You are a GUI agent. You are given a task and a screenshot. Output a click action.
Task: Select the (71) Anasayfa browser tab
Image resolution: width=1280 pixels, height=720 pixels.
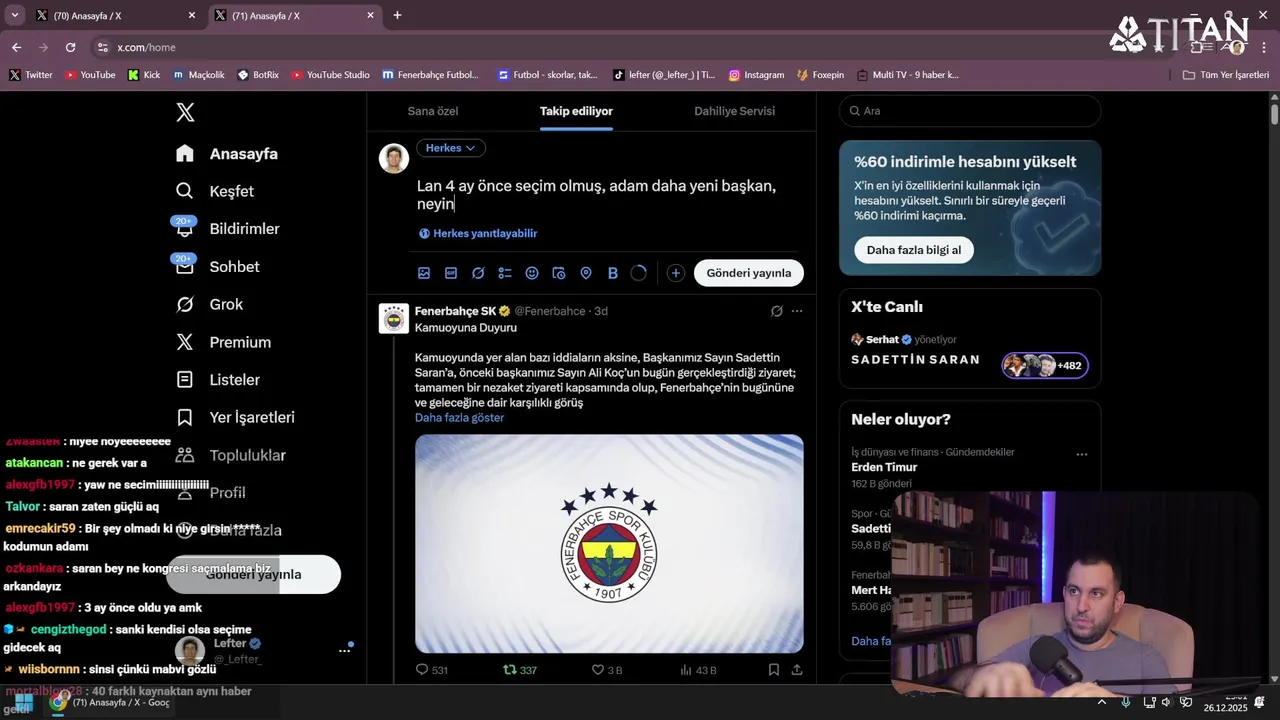[x=295, y=16]
